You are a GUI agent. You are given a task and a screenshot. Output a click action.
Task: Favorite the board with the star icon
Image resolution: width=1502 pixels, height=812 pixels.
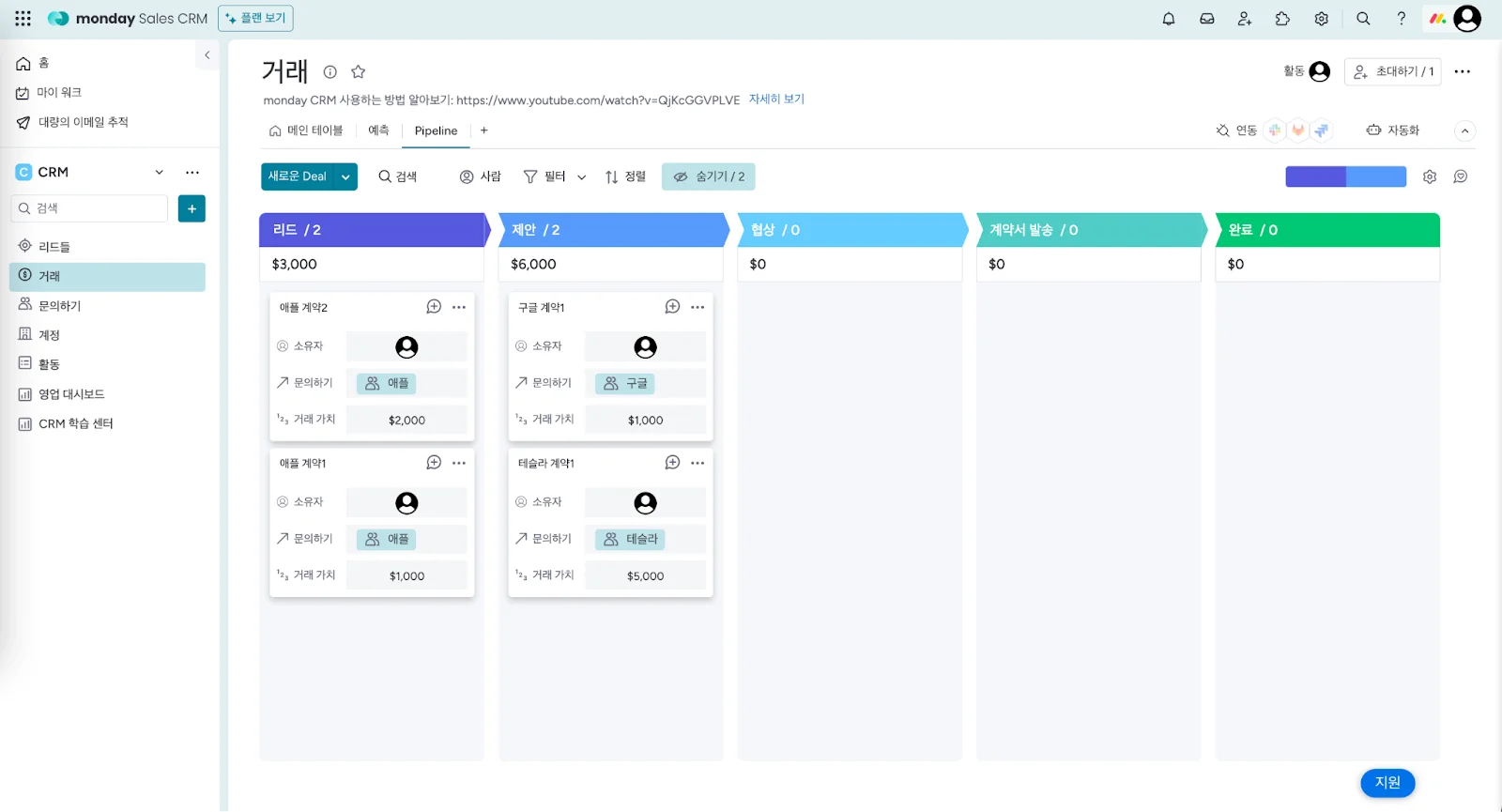[x=358, y=71]
